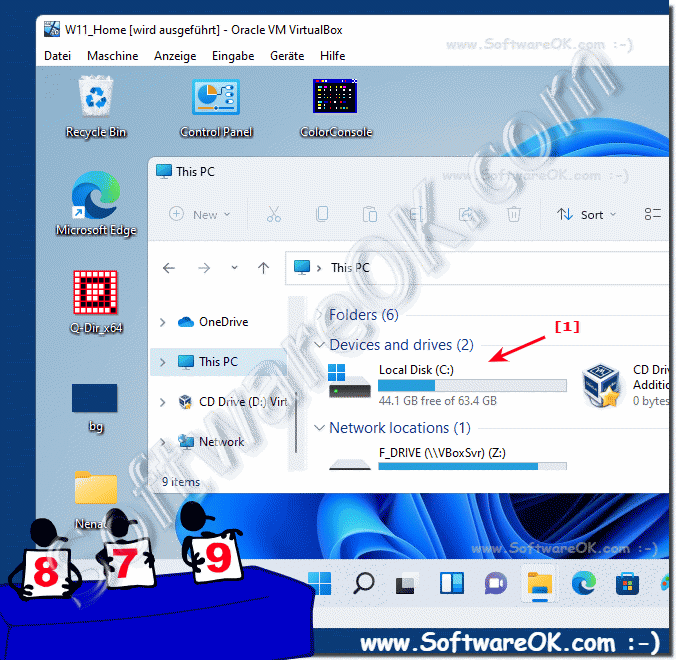This screenshot has height=660, width=676.
Task: Expand This PC in the navigation pane
Action: (x=163, y=362)
